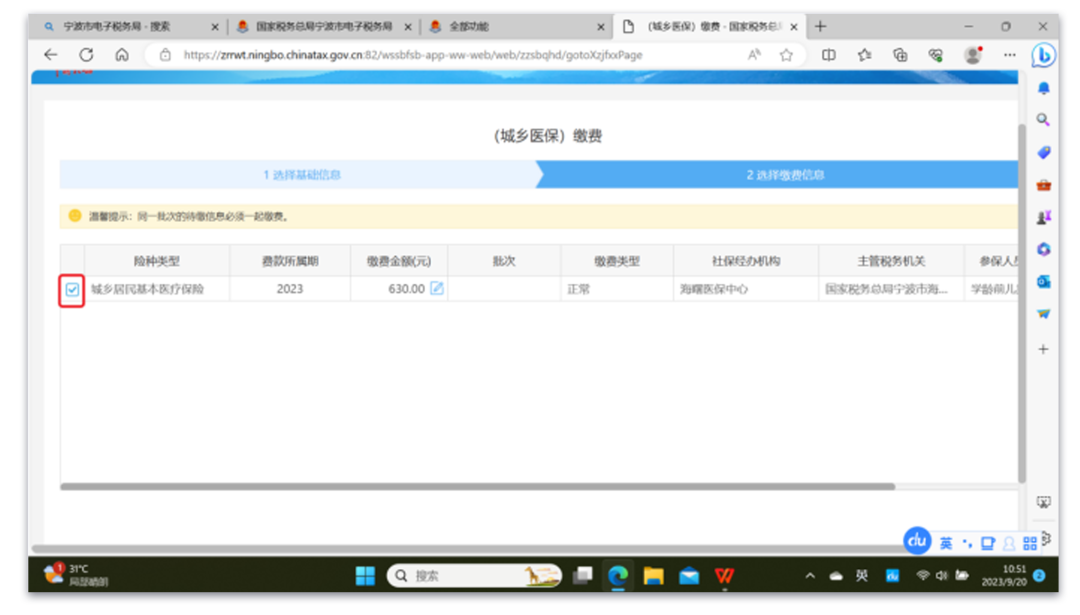Open the Edge sidebar search icon
Screen dimensions: 1080x615
pos(1043,120)
